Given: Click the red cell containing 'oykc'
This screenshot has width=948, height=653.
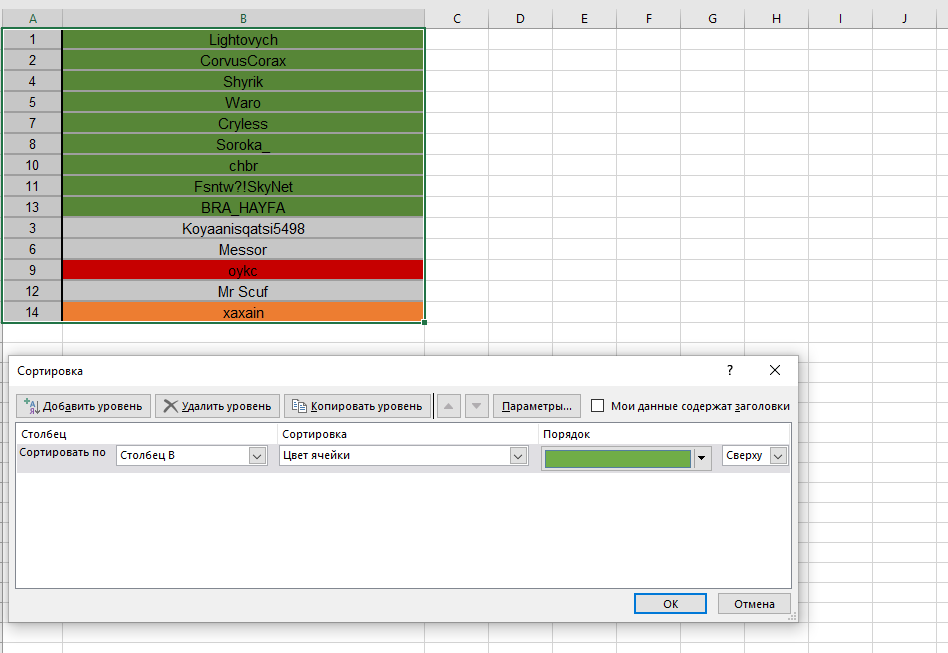Looking at the screenshot, I should click(243, 270).
